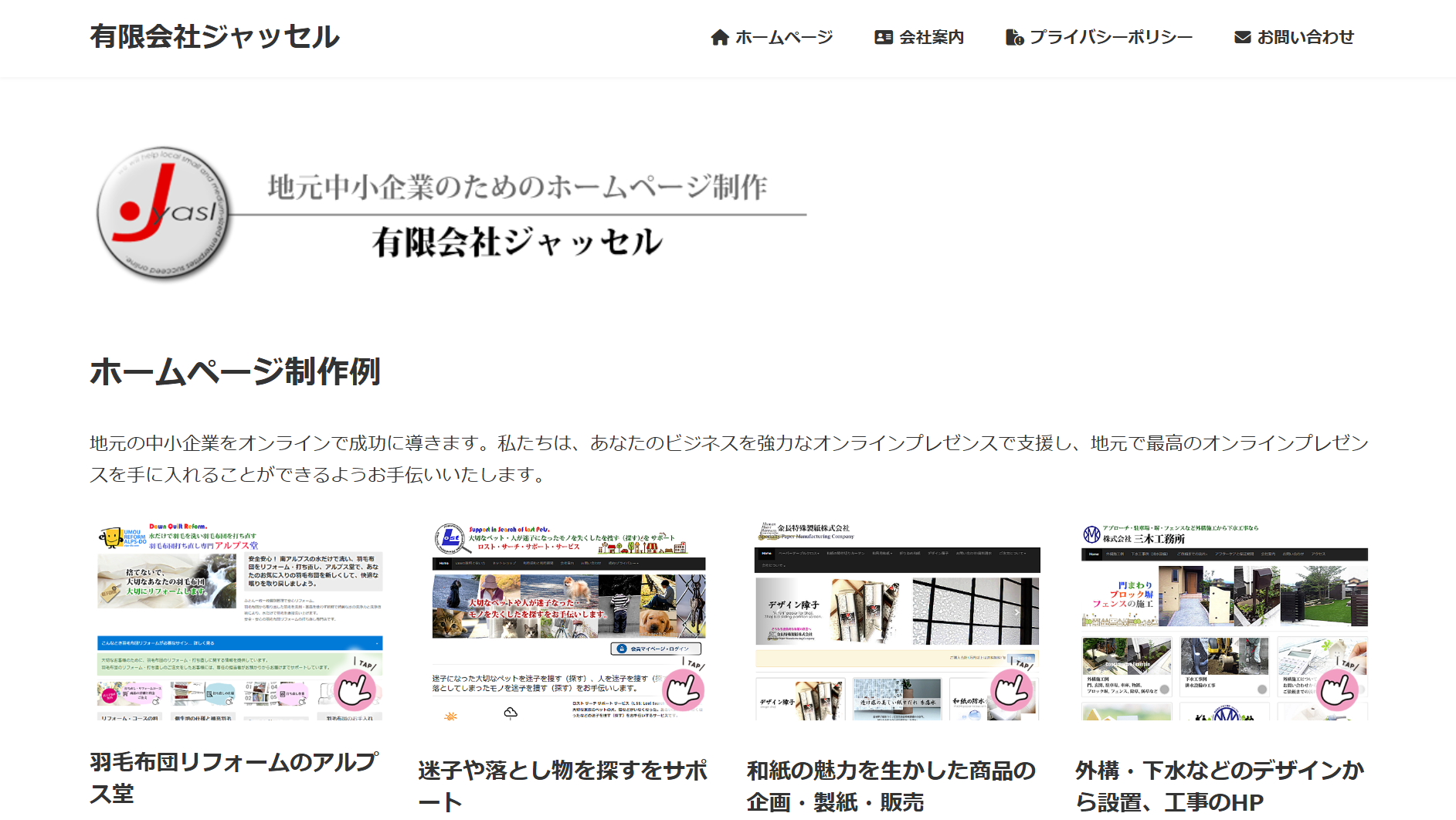Tap the hand icon on lost pets thumbnail
This screenshot has width=1456, height=820.
point(684,690)
